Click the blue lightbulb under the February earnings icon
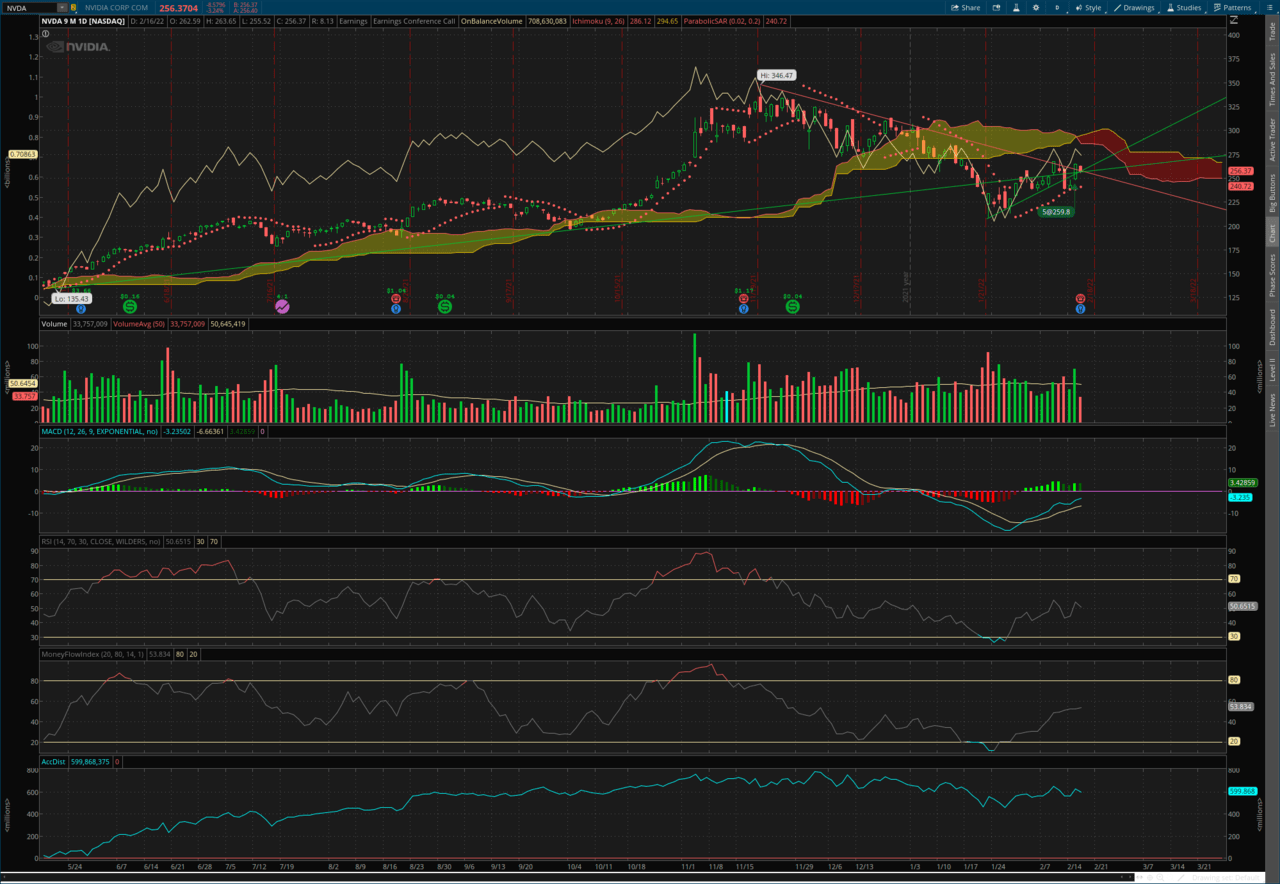The height and width of the screenshot is (884, 1280). coord(1081,310)
